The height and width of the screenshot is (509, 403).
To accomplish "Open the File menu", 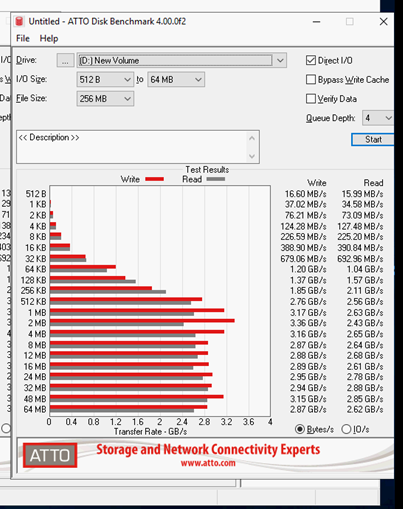I will (23, 39).
